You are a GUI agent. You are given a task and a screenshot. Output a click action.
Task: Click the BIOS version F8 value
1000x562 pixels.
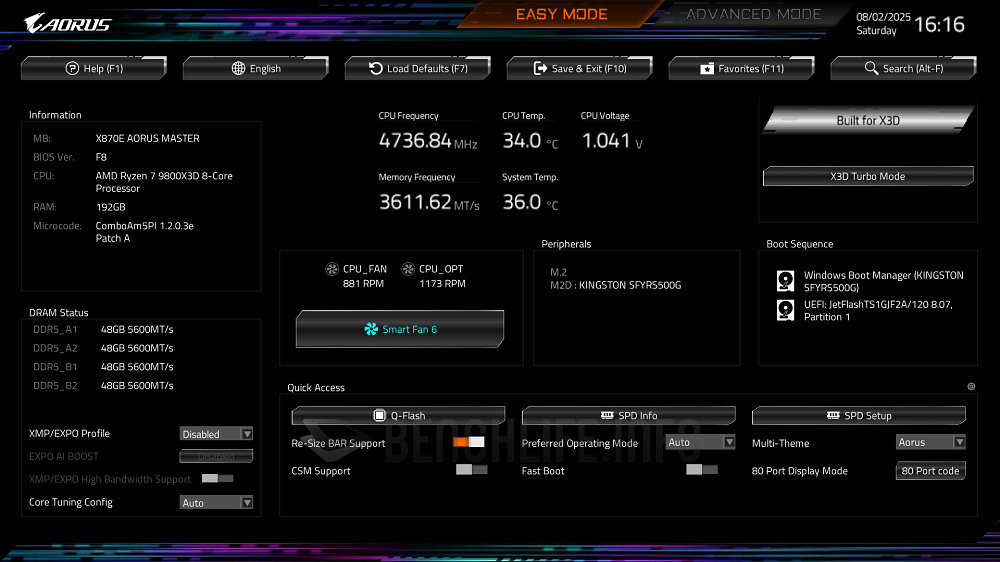click(x=101, y=157)
